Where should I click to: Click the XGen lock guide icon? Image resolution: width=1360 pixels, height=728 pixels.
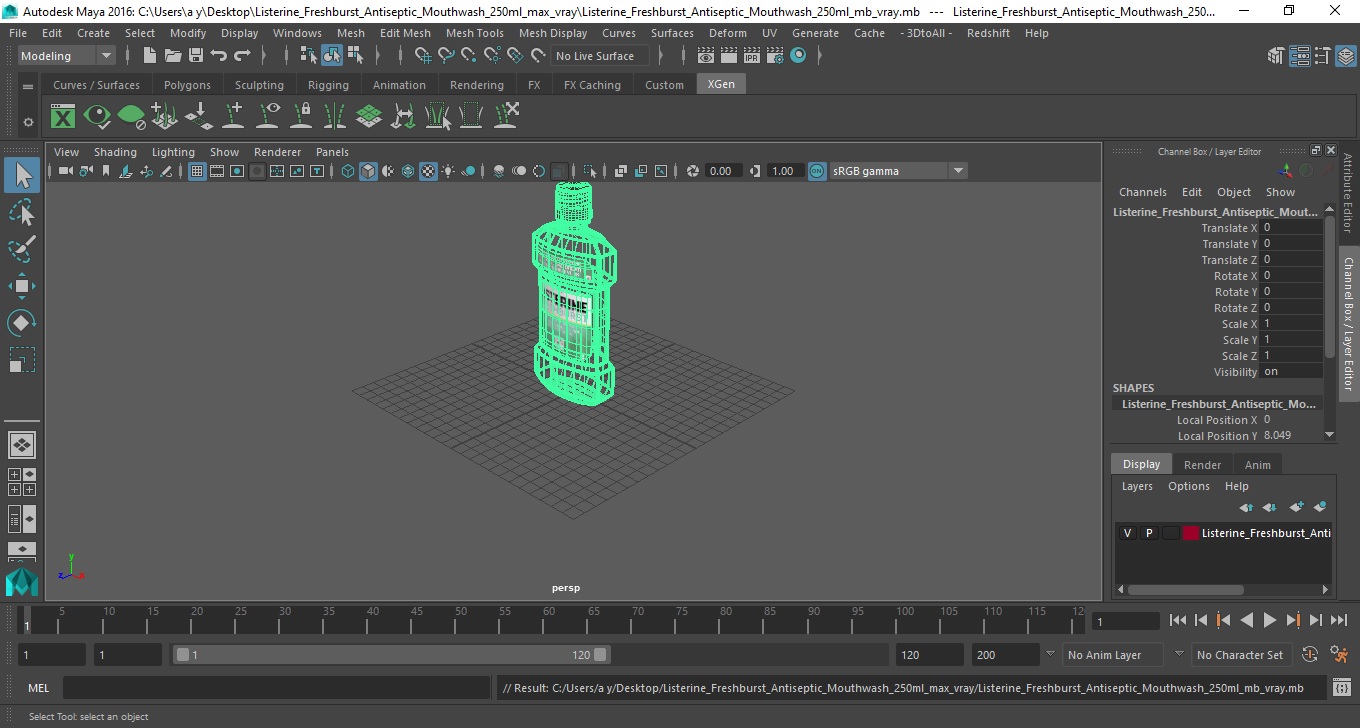pos(301,117)
